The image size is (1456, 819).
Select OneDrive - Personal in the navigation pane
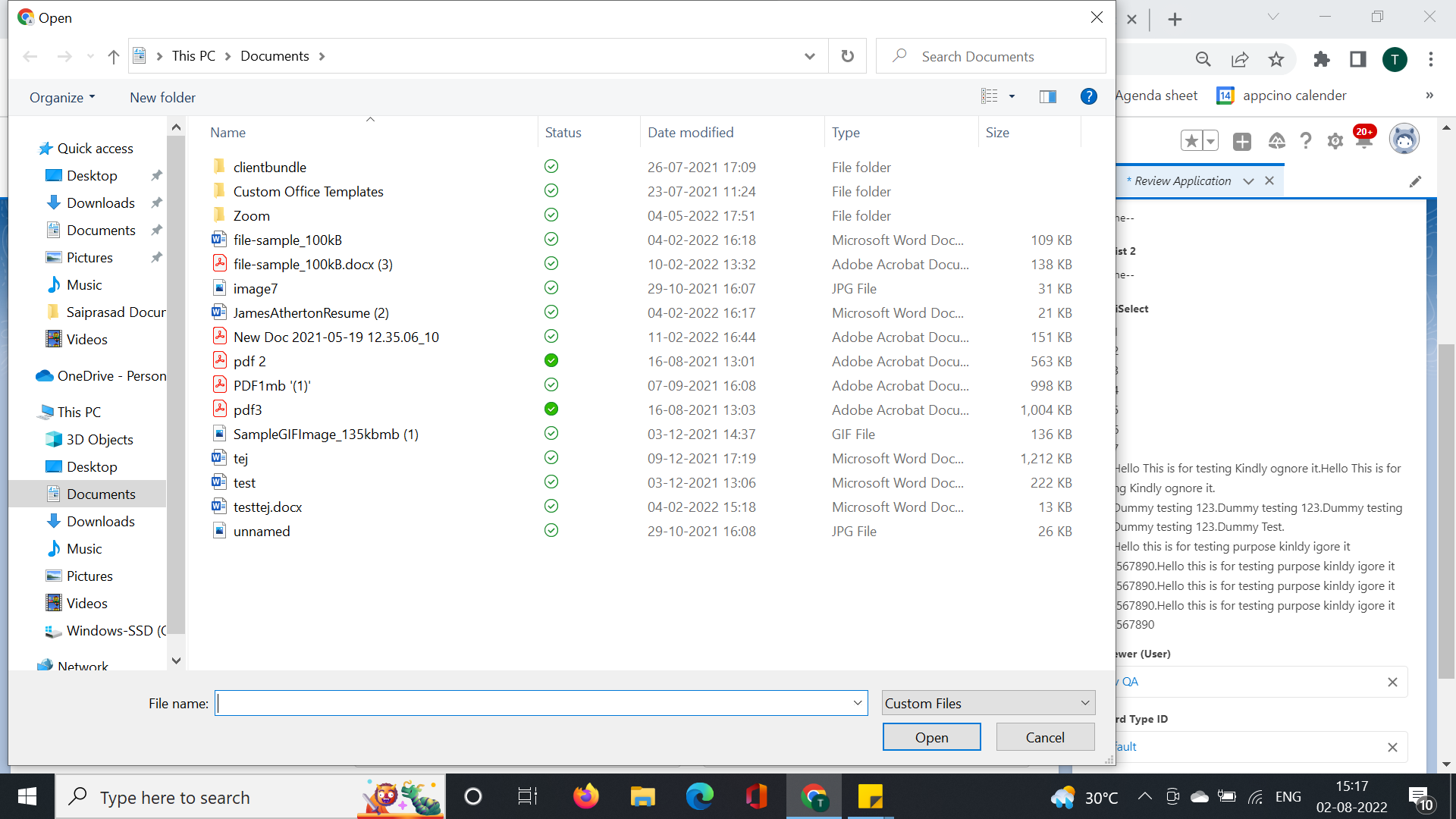click(111, 375)
